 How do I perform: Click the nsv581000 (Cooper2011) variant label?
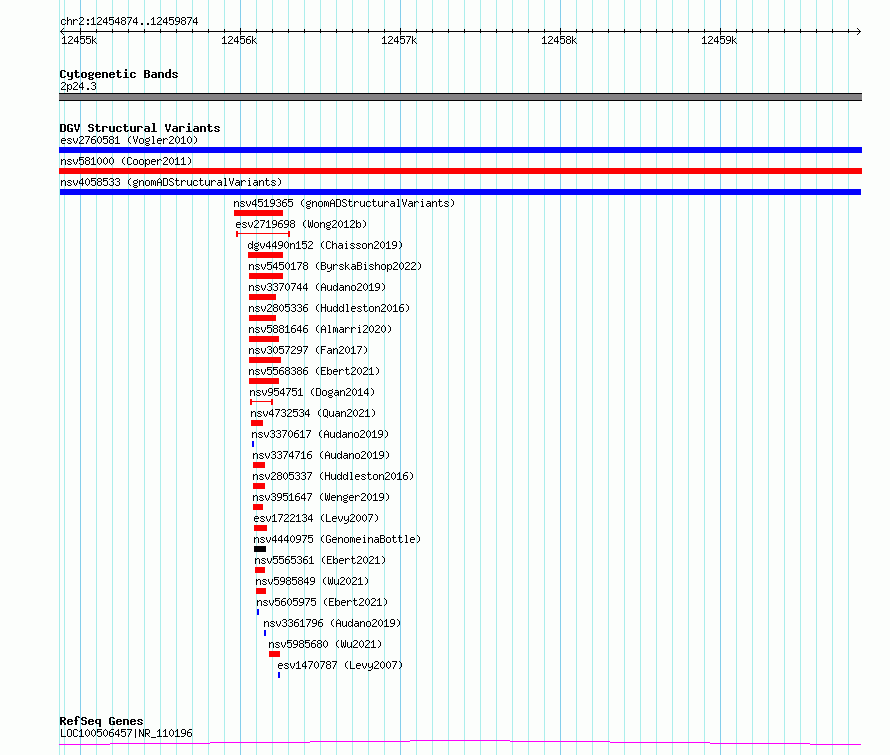point(126,161)
